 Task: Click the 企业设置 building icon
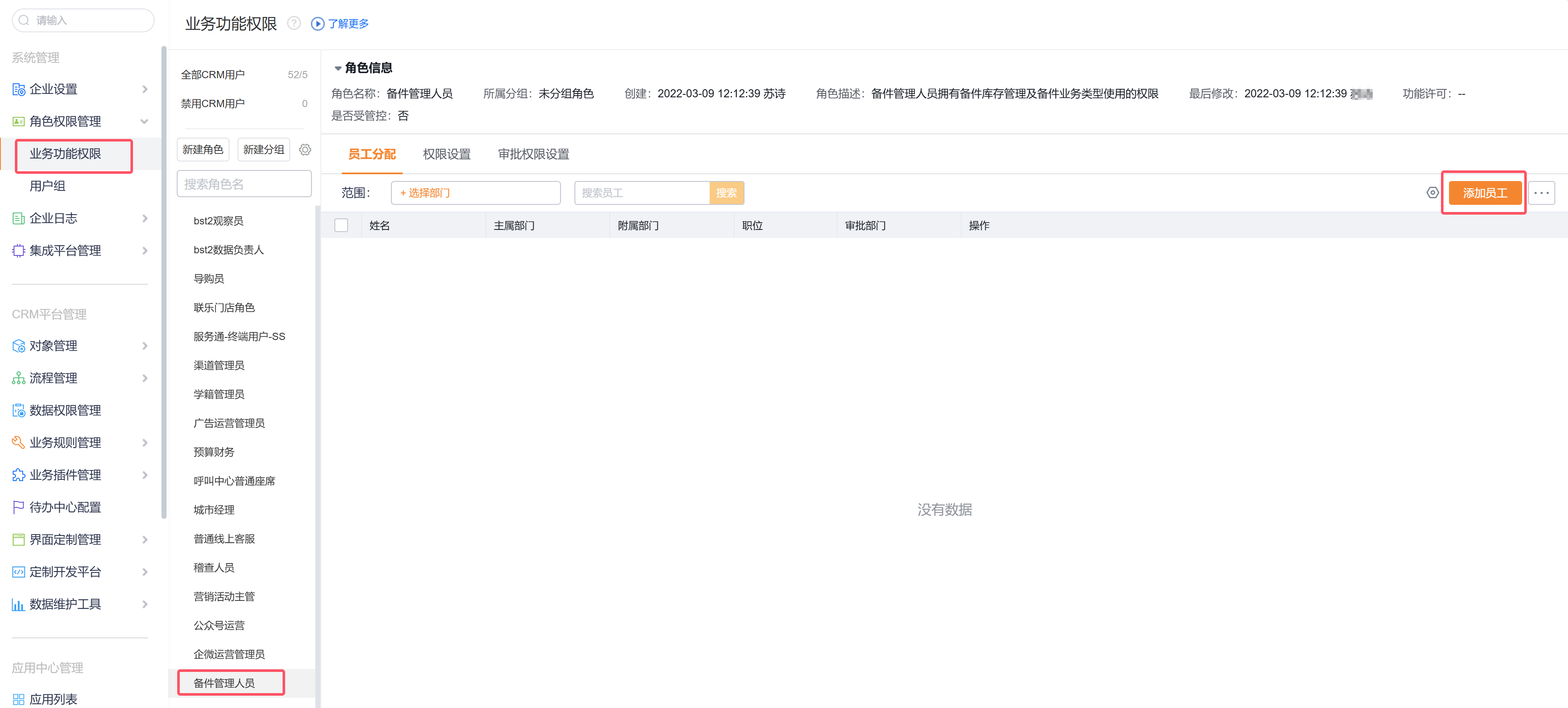[x=18, y=90]
